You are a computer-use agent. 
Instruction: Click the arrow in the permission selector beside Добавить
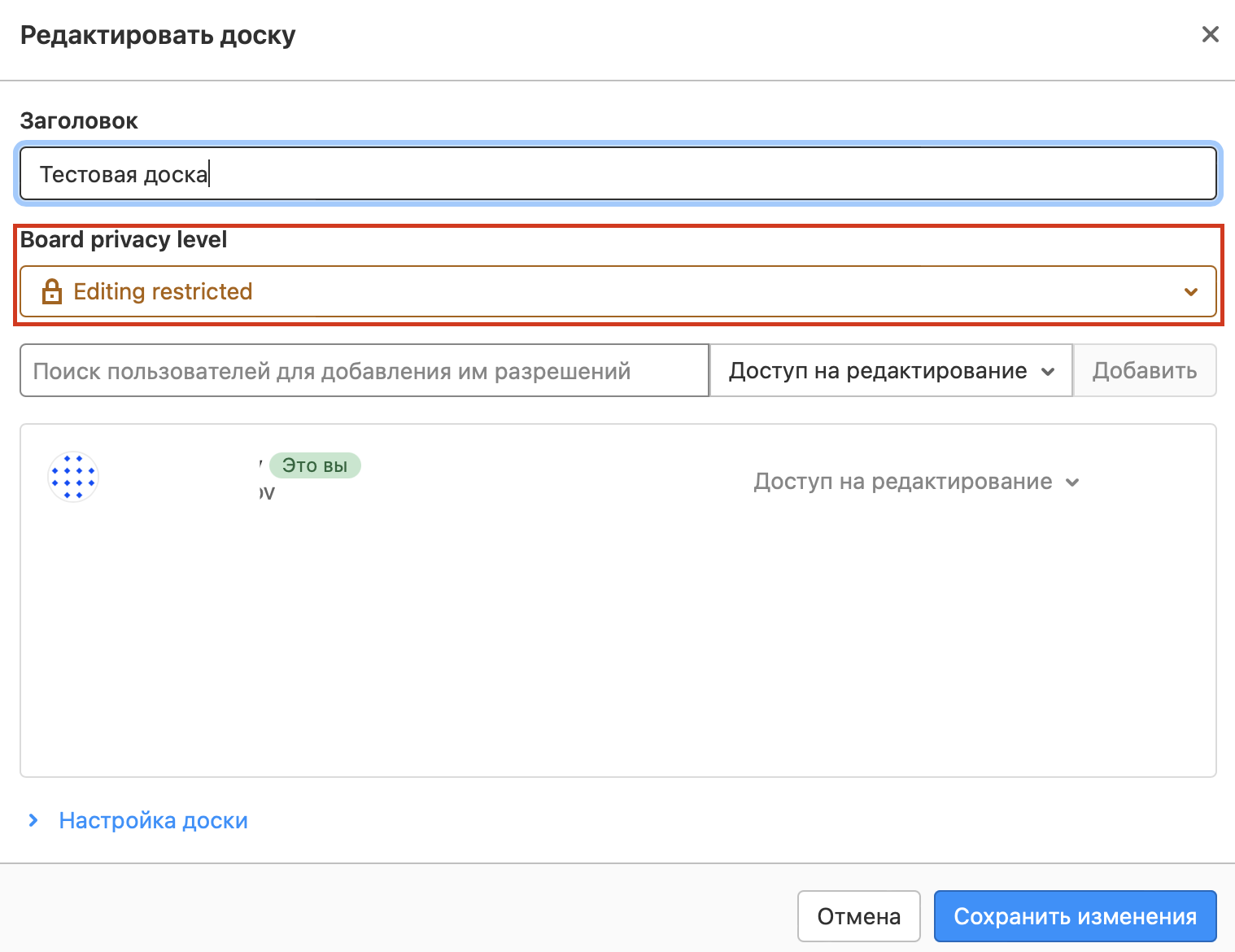(1048, 372)
